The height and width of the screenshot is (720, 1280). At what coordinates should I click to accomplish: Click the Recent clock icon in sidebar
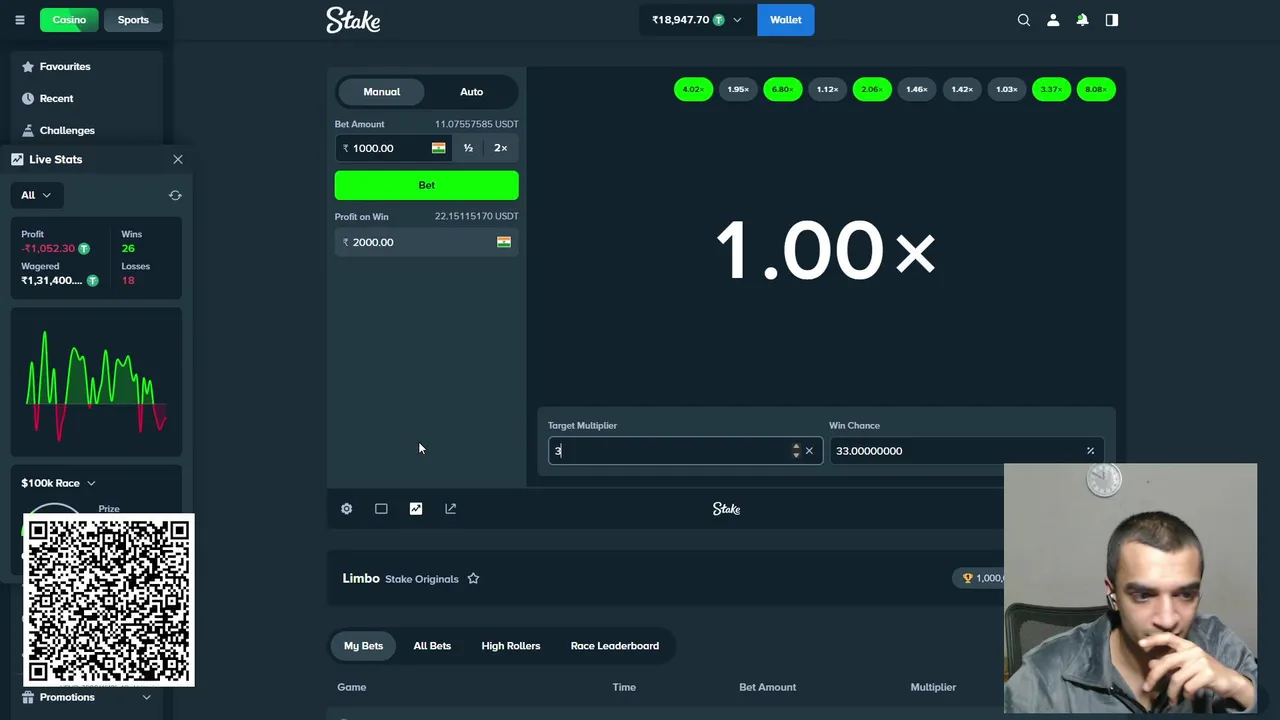[x=28, y=99]
